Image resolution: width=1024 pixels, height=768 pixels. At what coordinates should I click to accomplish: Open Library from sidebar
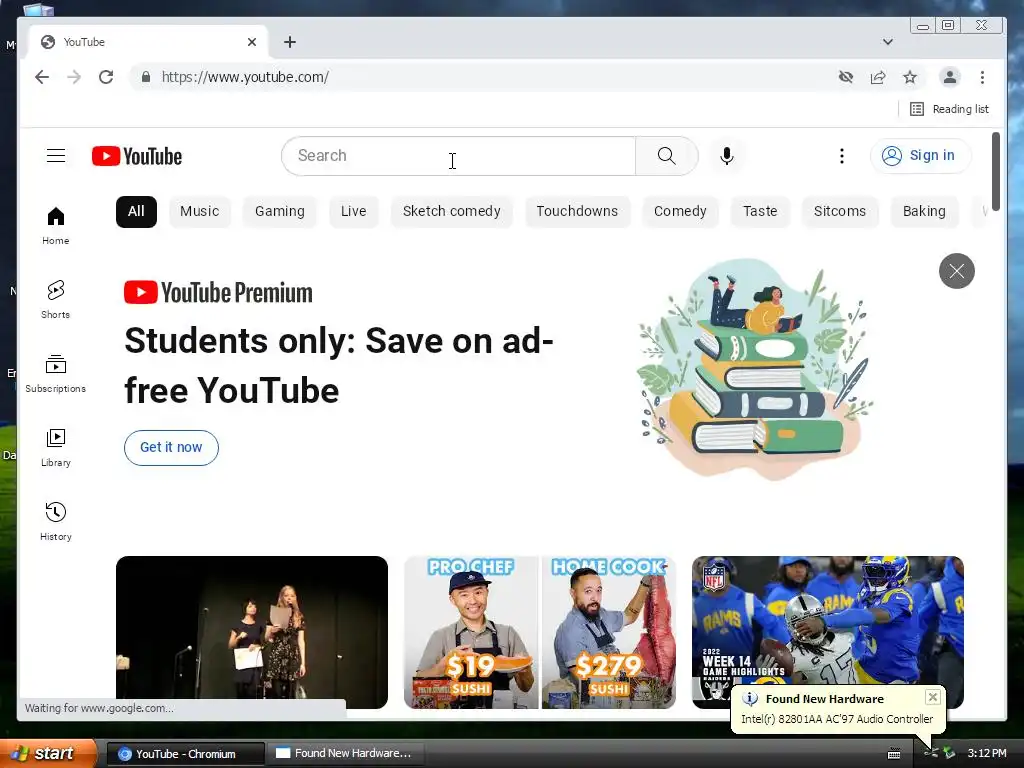[x=56, y=447]
